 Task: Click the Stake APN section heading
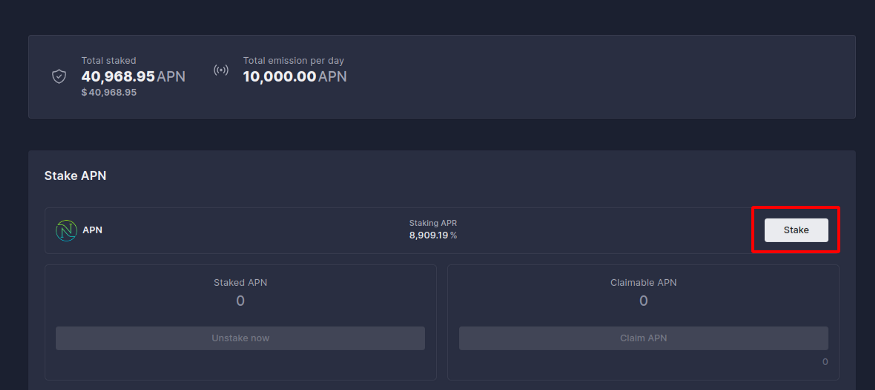pos(75,176)
